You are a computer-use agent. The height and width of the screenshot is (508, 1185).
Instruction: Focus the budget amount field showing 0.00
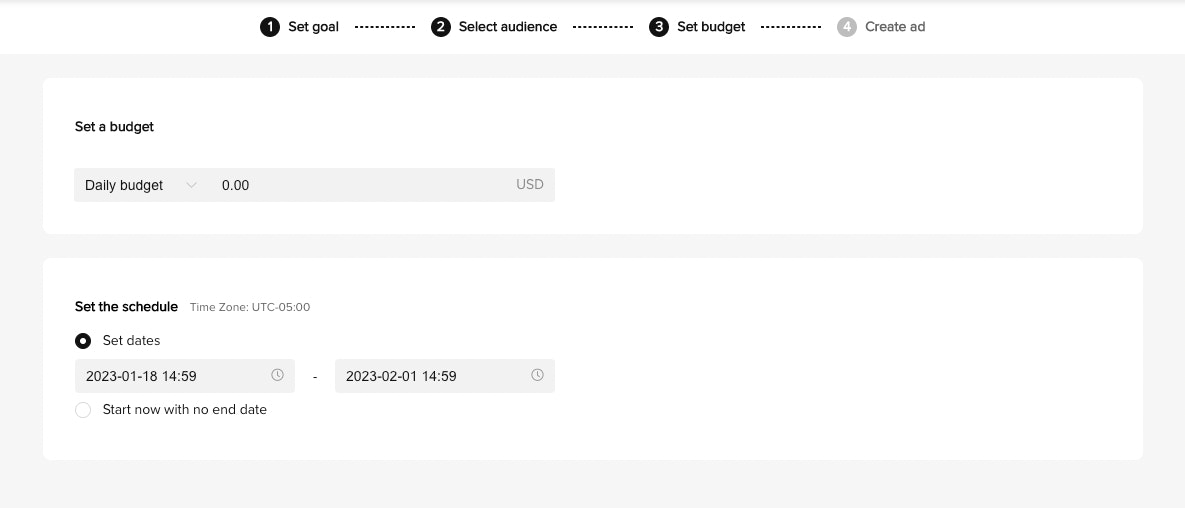pyautogui.click(x=360, y=185)
